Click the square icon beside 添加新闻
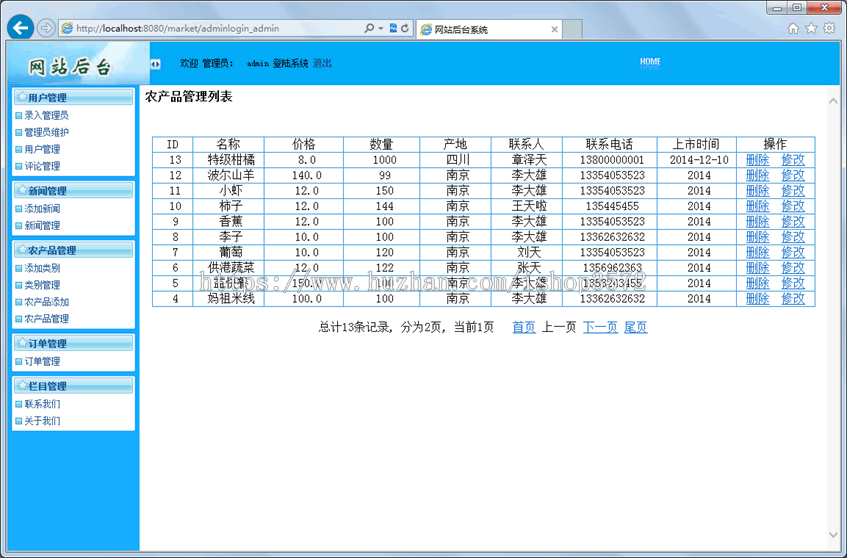The image size is (847, 558). (19, 209)
